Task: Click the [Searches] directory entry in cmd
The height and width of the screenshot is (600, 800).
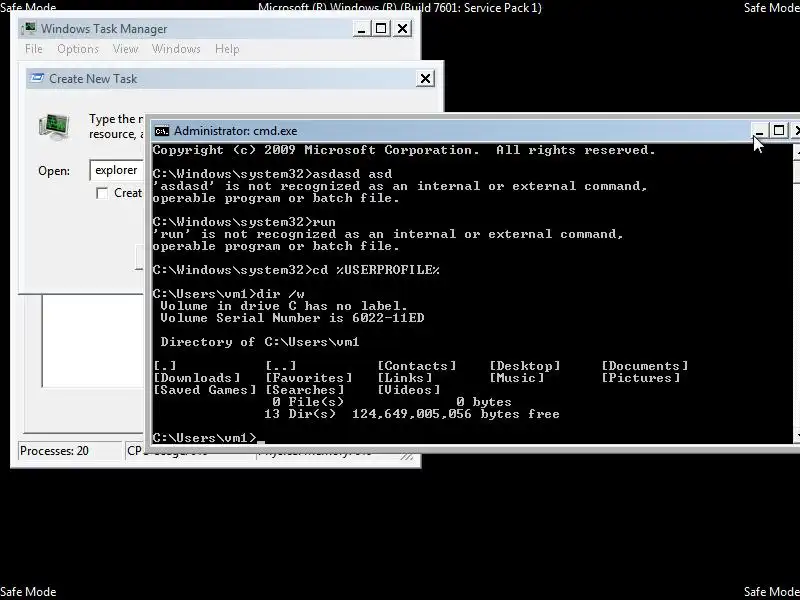Action: (x=305, y=390)
